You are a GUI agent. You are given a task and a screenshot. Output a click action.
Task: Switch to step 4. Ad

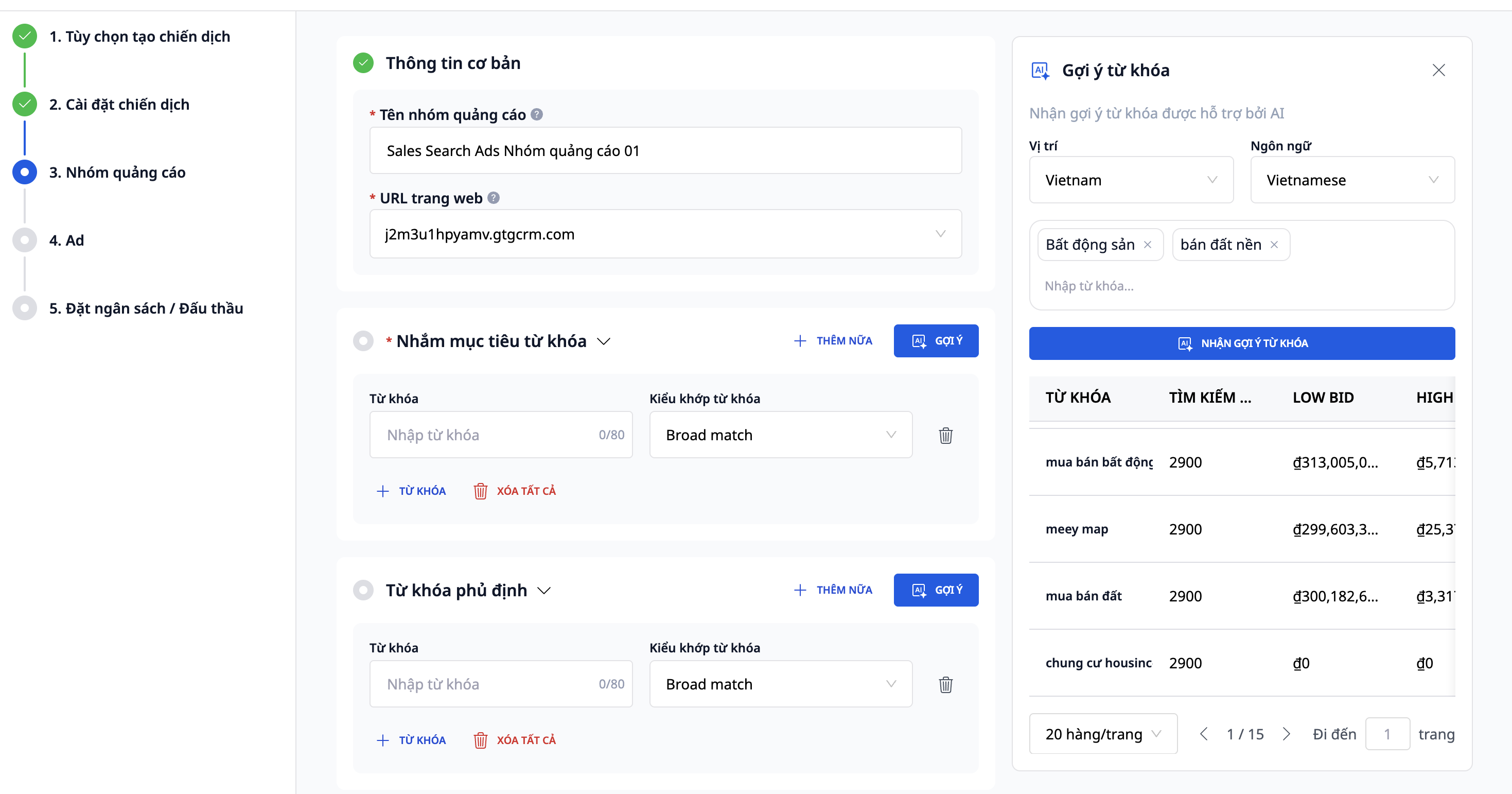66,240
